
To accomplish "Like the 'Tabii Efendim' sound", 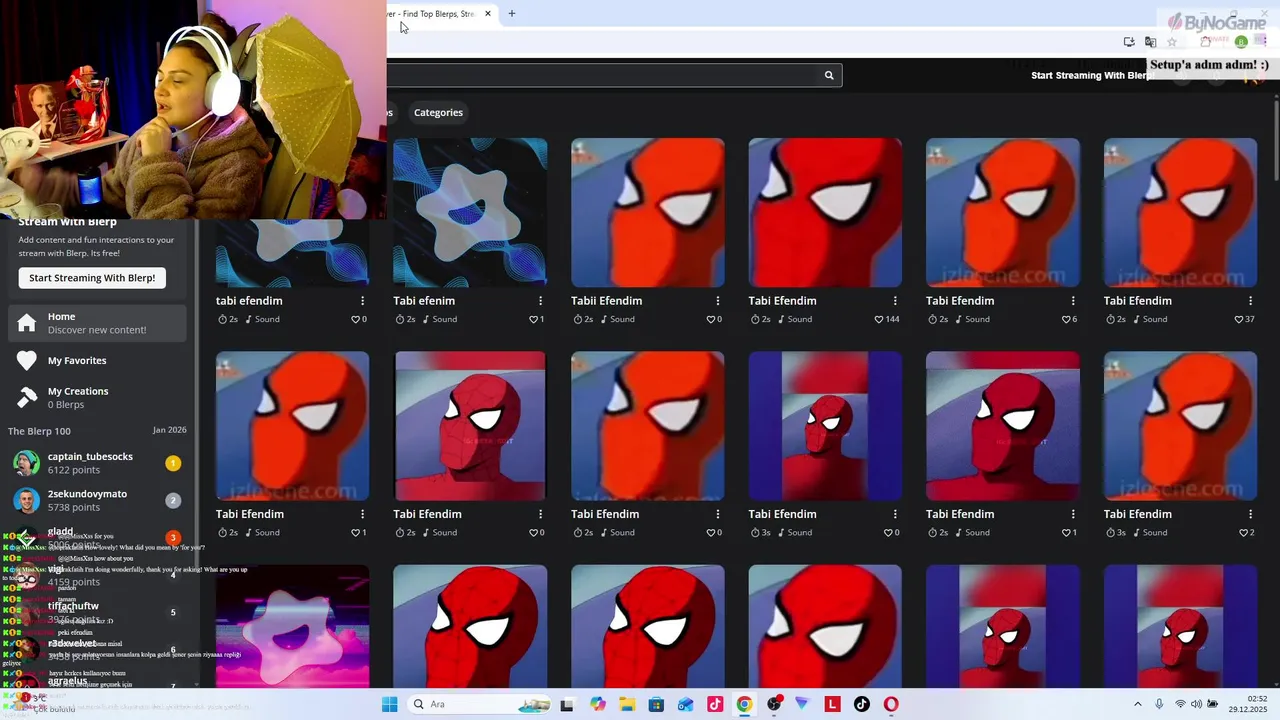I will [x=711, y=319].
